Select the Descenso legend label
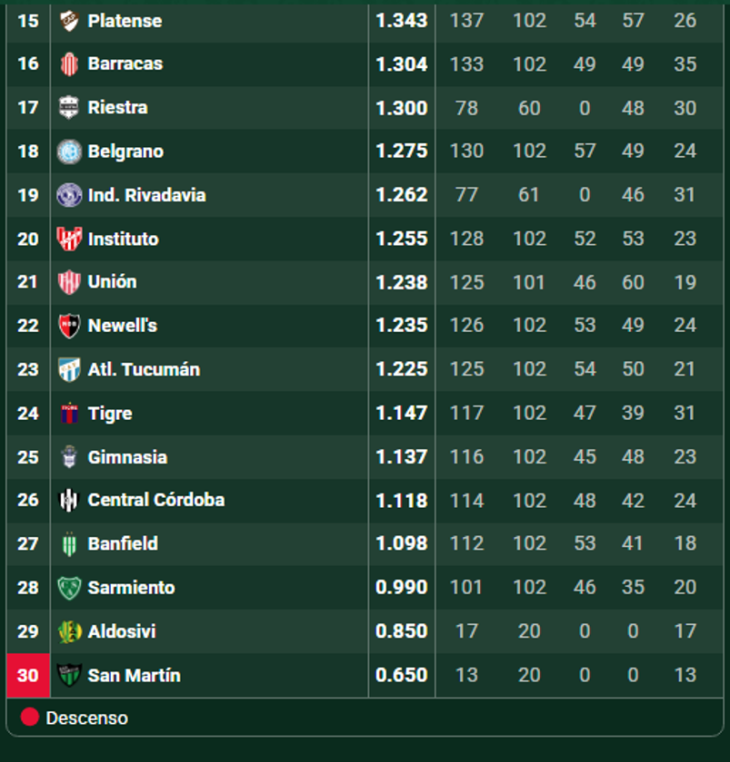This screenshot has width=730, height=762. (87, 718)
